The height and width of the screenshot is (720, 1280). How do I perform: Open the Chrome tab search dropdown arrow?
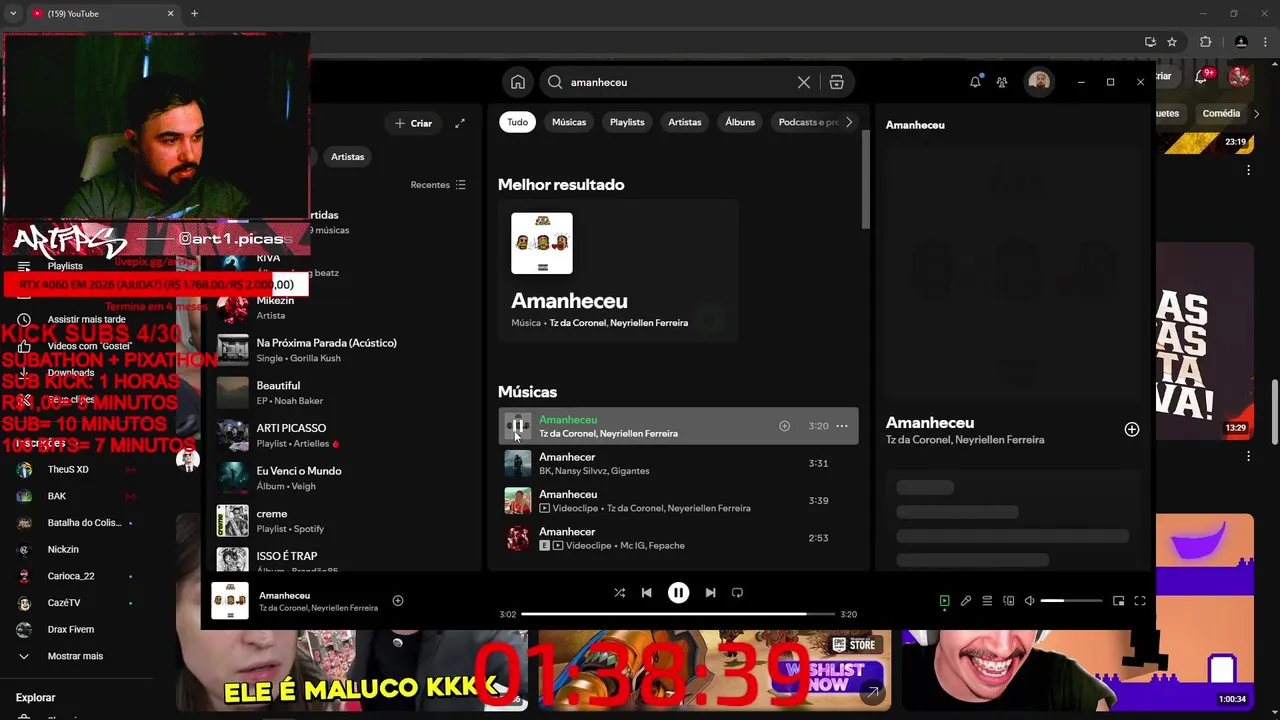click(13, 14)
